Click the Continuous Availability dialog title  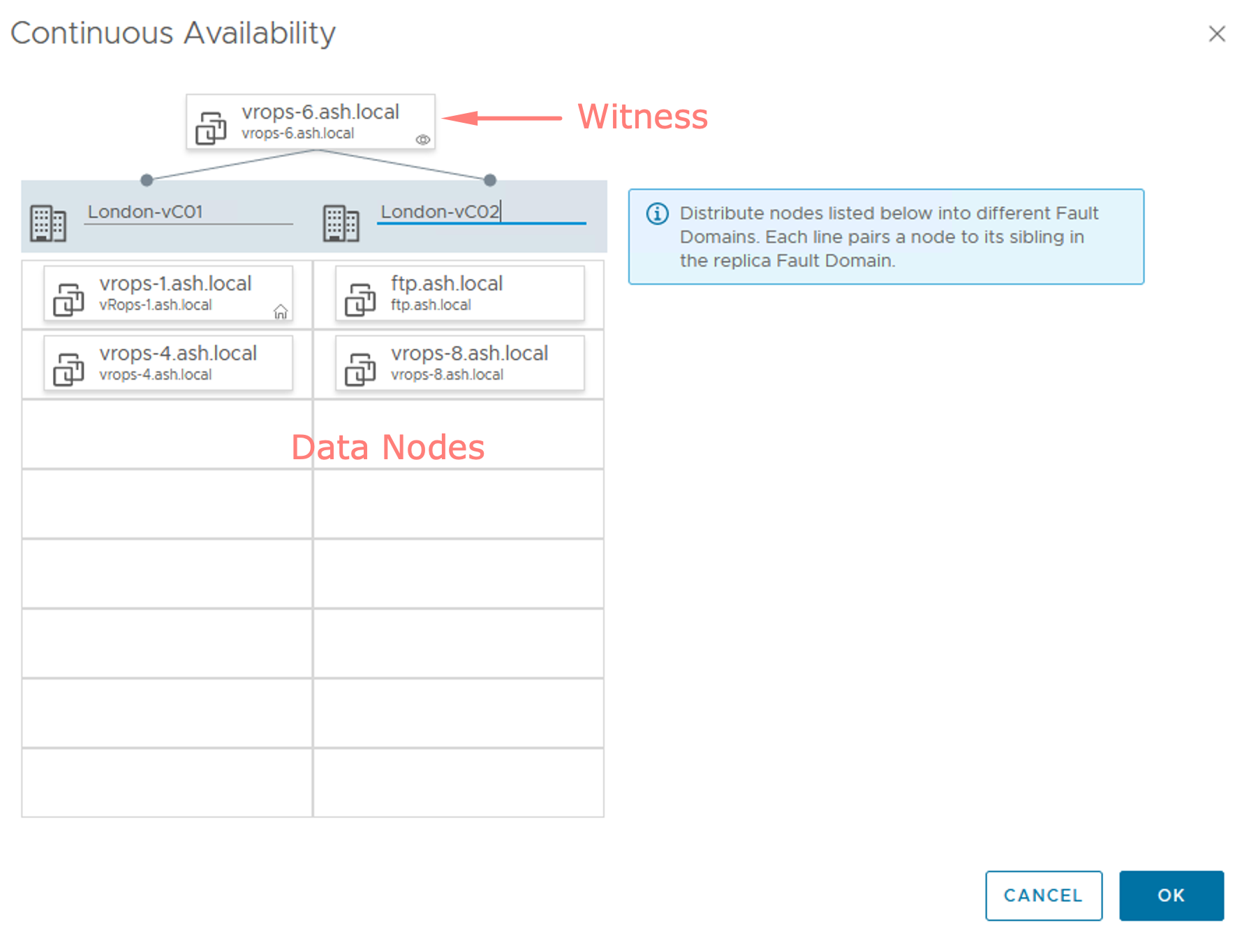(x=174, y=32)
